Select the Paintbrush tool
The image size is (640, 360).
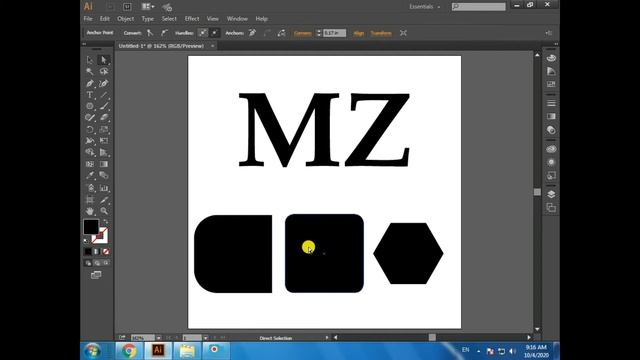[104, 106]
